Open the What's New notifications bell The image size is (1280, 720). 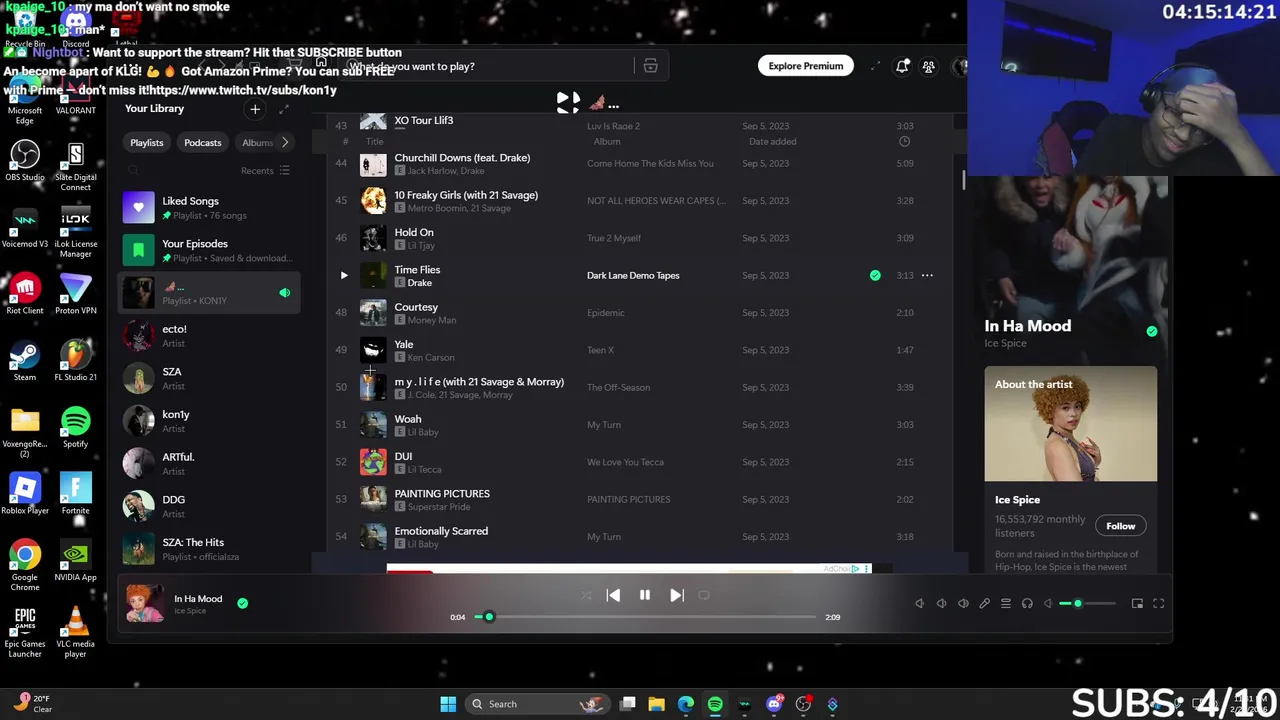pyautogui.click(x=902, y=66)
